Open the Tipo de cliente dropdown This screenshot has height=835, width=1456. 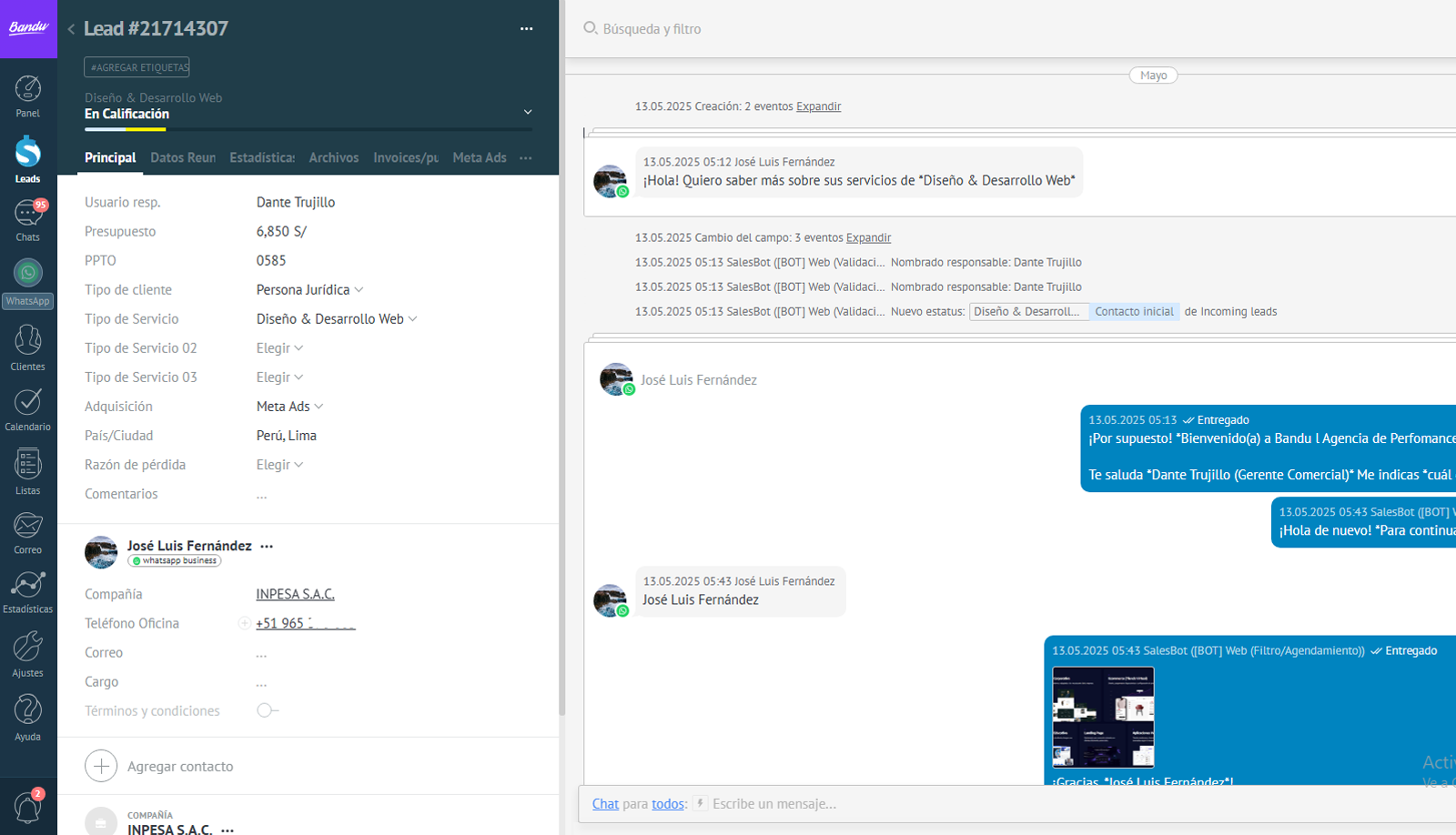click(x=309, y=289)
